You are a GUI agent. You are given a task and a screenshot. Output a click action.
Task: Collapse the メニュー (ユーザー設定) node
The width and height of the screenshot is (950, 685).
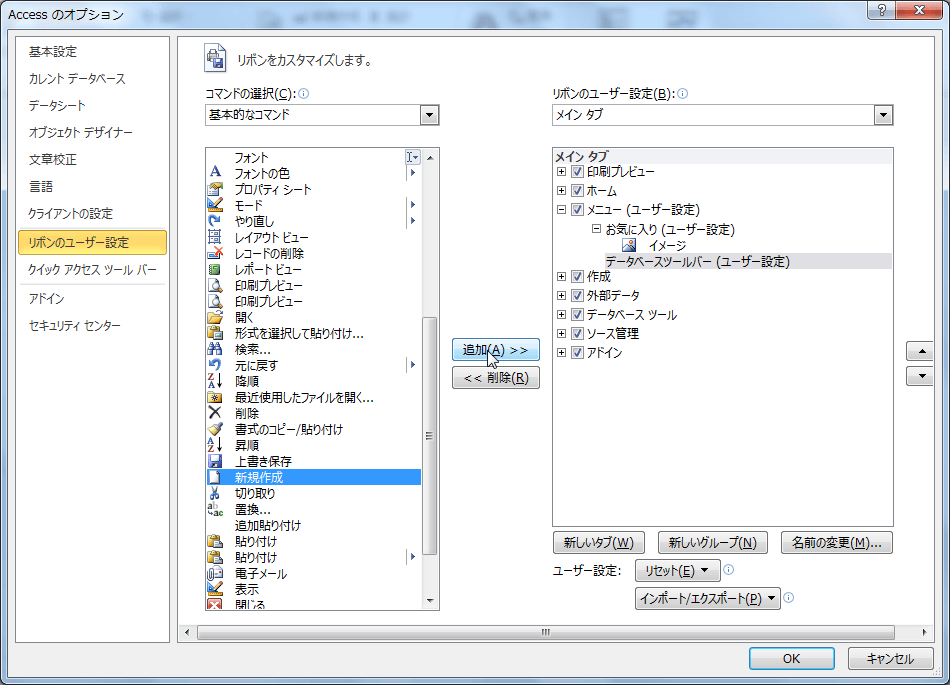[562, 210]
